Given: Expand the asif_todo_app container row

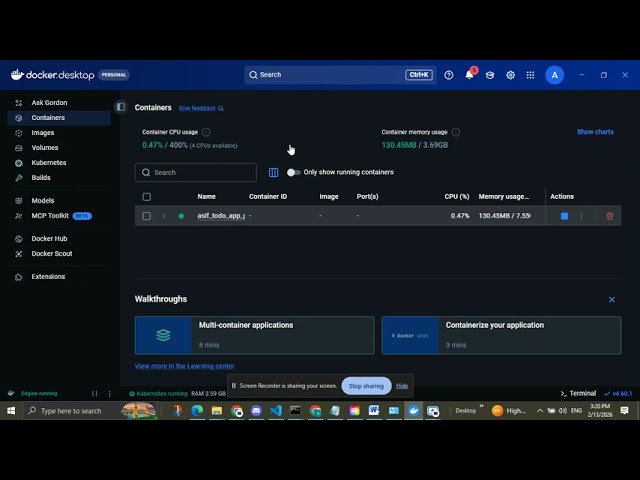Looking at the screenshot, I should [164, 216].
